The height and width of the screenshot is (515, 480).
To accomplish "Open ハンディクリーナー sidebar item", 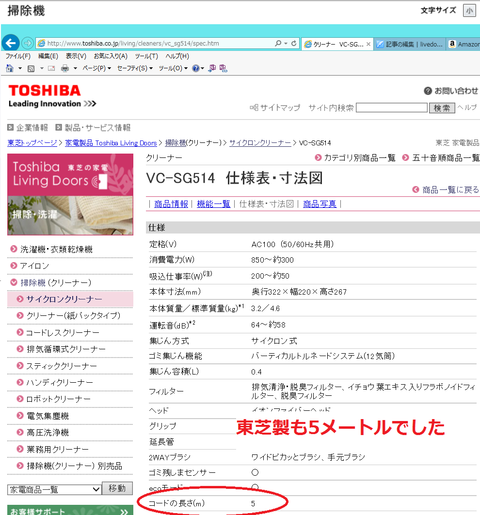I will point(60,382).
